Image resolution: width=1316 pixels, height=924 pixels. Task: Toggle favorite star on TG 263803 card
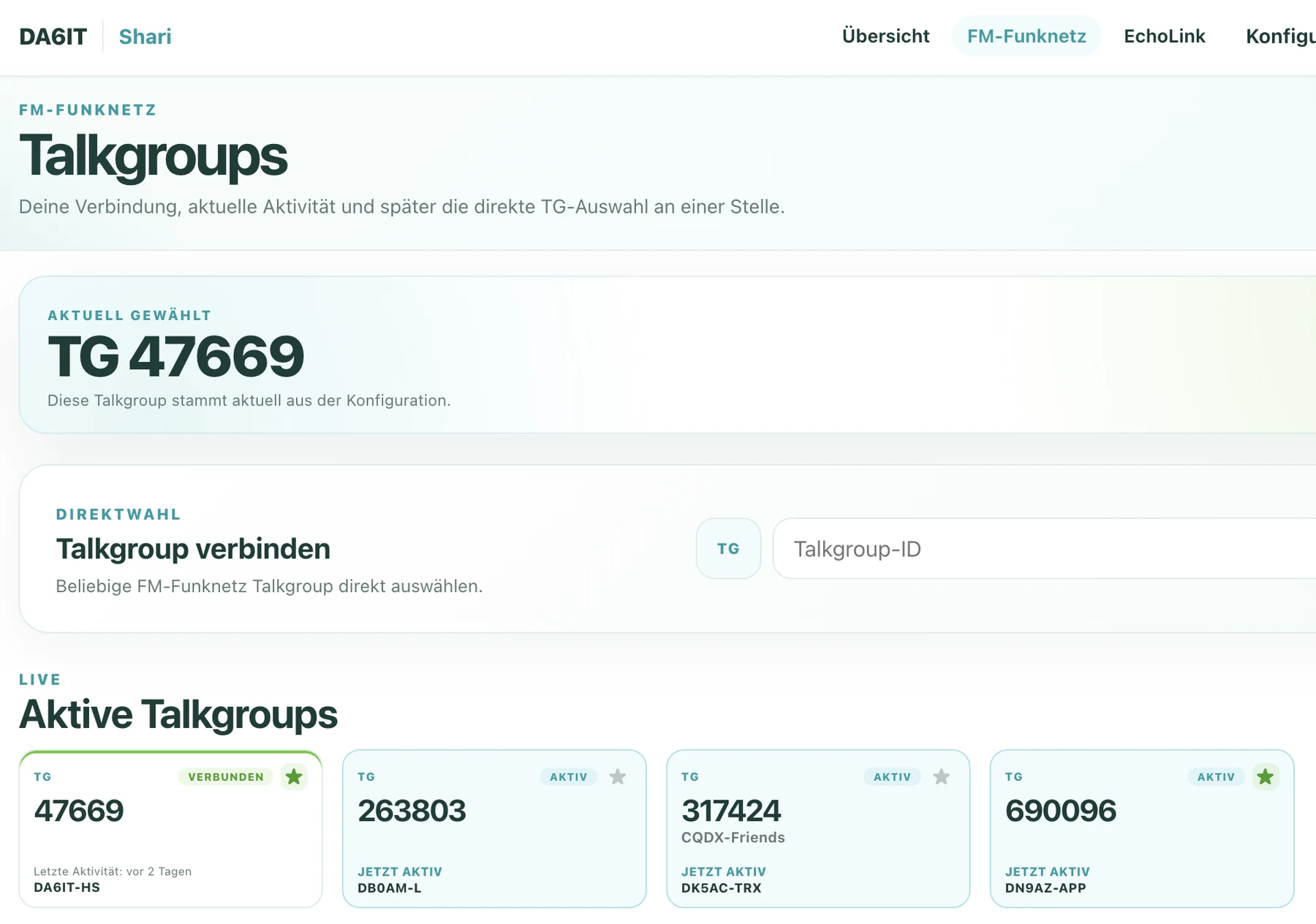click(x=618, y=776)
